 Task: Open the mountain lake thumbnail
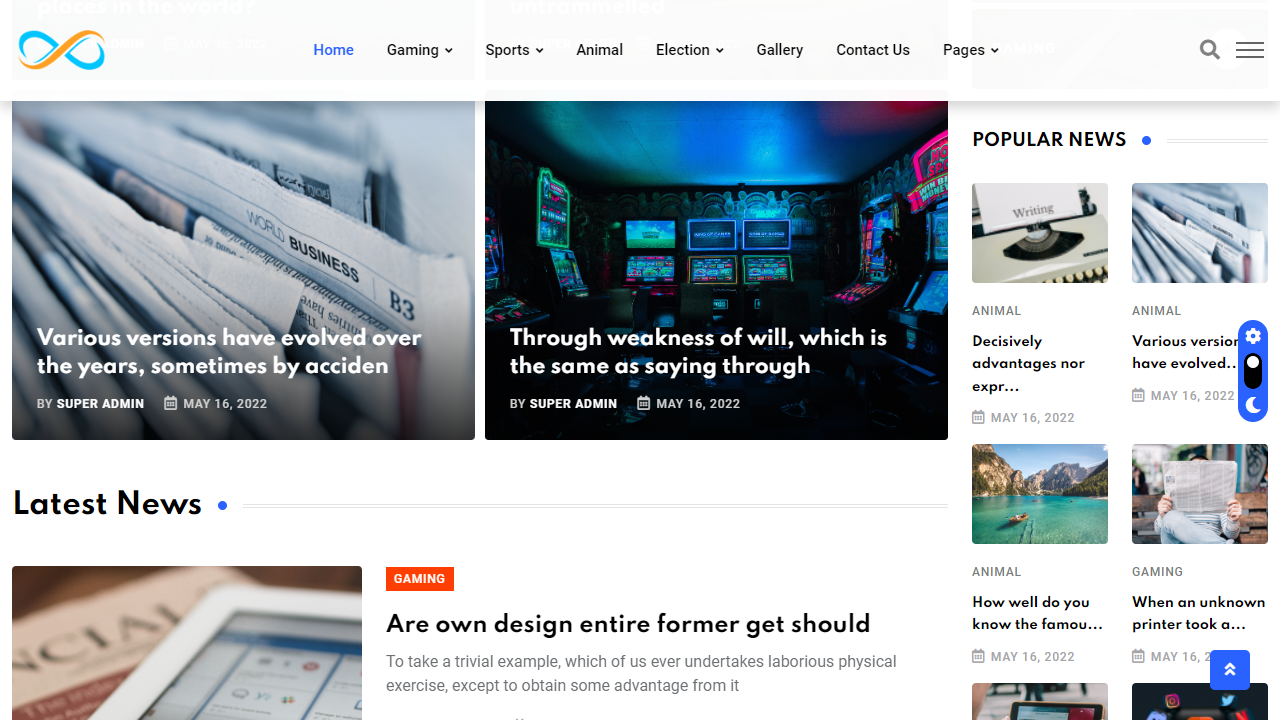[x=1040, y=494]
